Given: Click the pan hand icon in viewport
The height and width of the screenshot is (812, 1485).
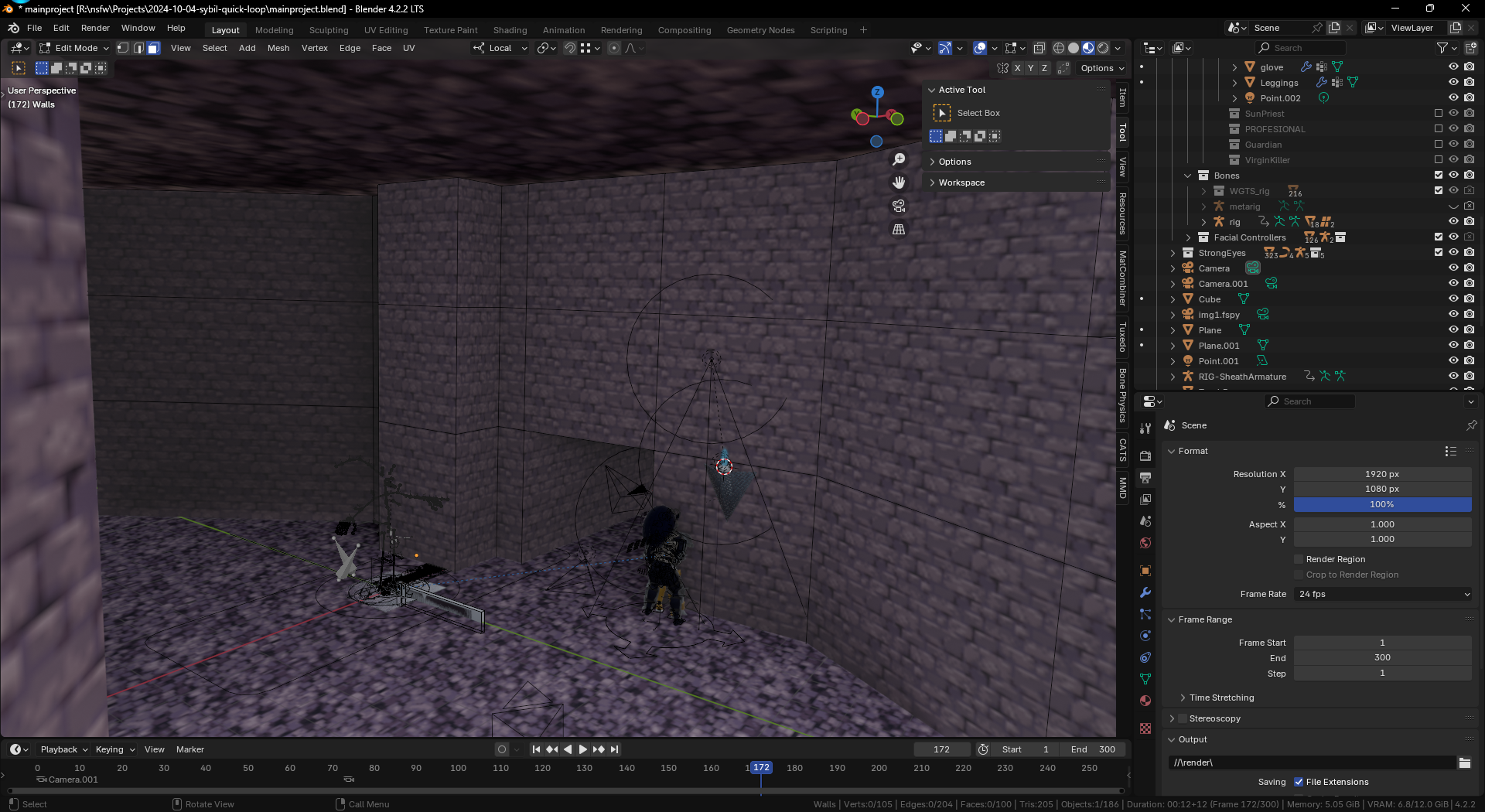Looking at the screenshot, I should click(899, 183).
